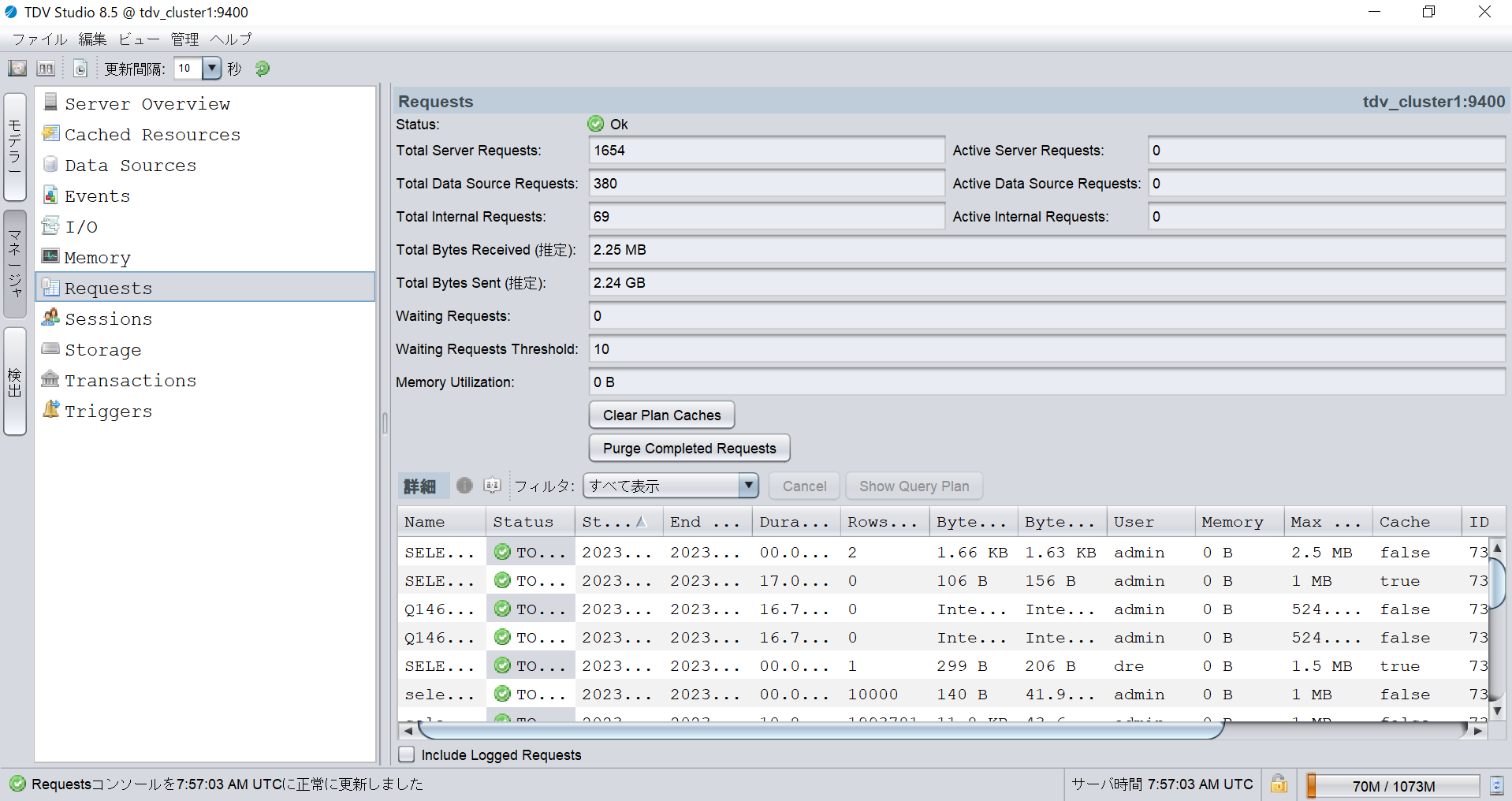
Task: Select the Transactions tree item
Action: click(x=205, y=380)
